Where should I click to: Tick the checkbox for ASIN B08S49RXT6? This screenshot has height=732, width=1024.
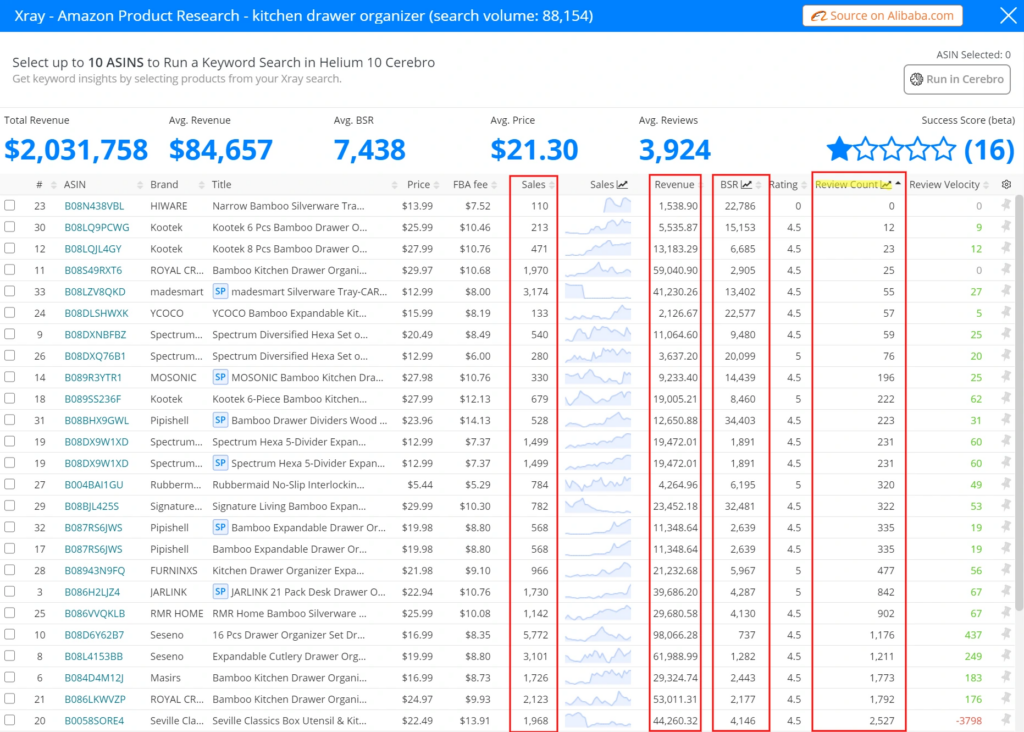pos(10,270)
